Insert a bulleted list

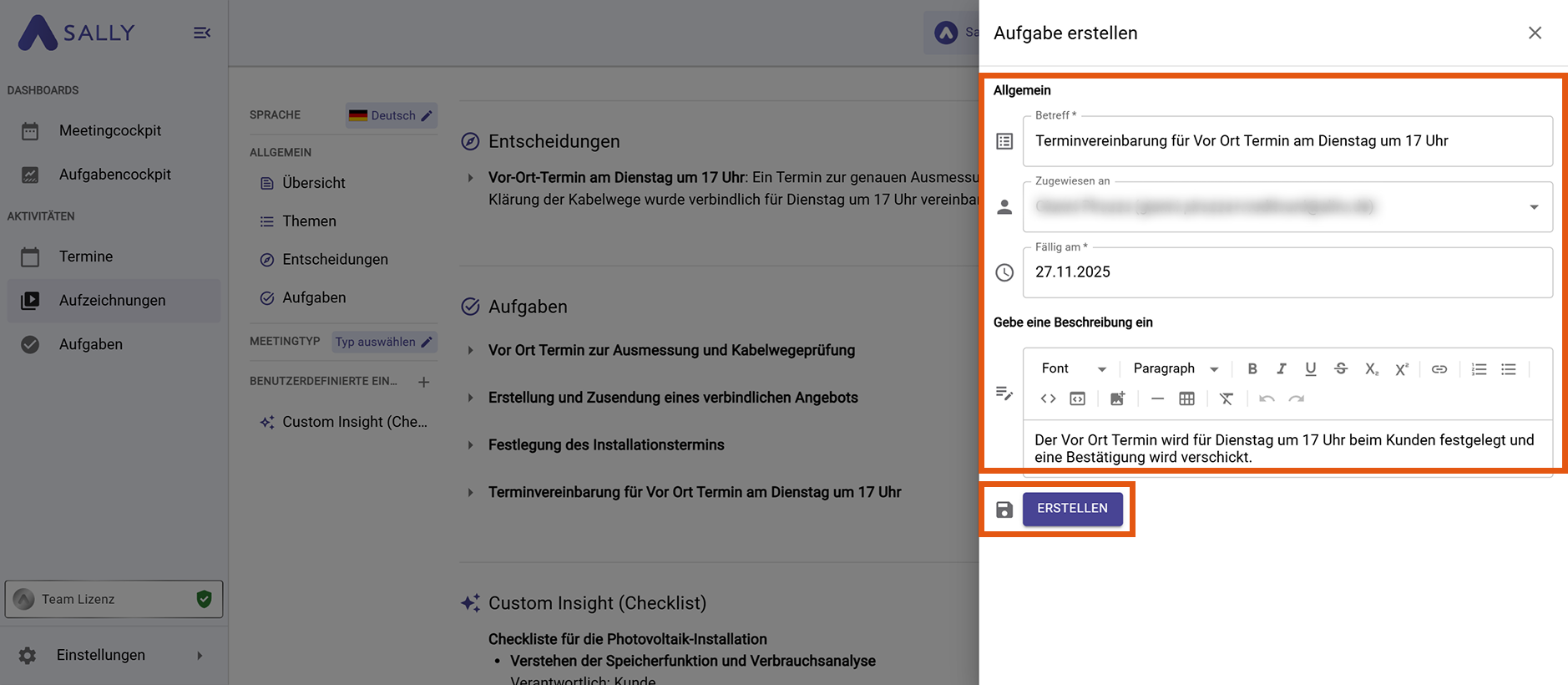click(1508, 369)
